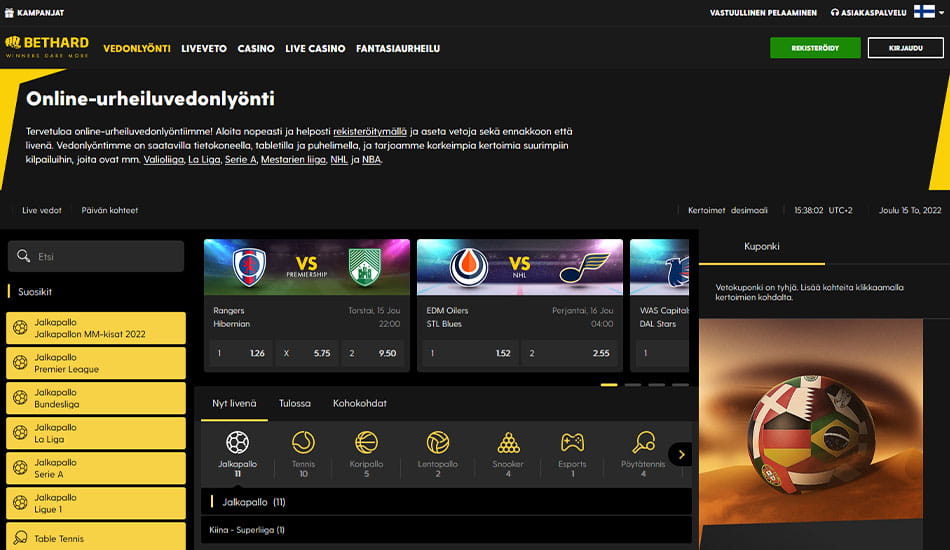Viewport: 950px width, 550px height.
Task: Expand Kiina - Superliiga (1) row
Action: [446, 530]
